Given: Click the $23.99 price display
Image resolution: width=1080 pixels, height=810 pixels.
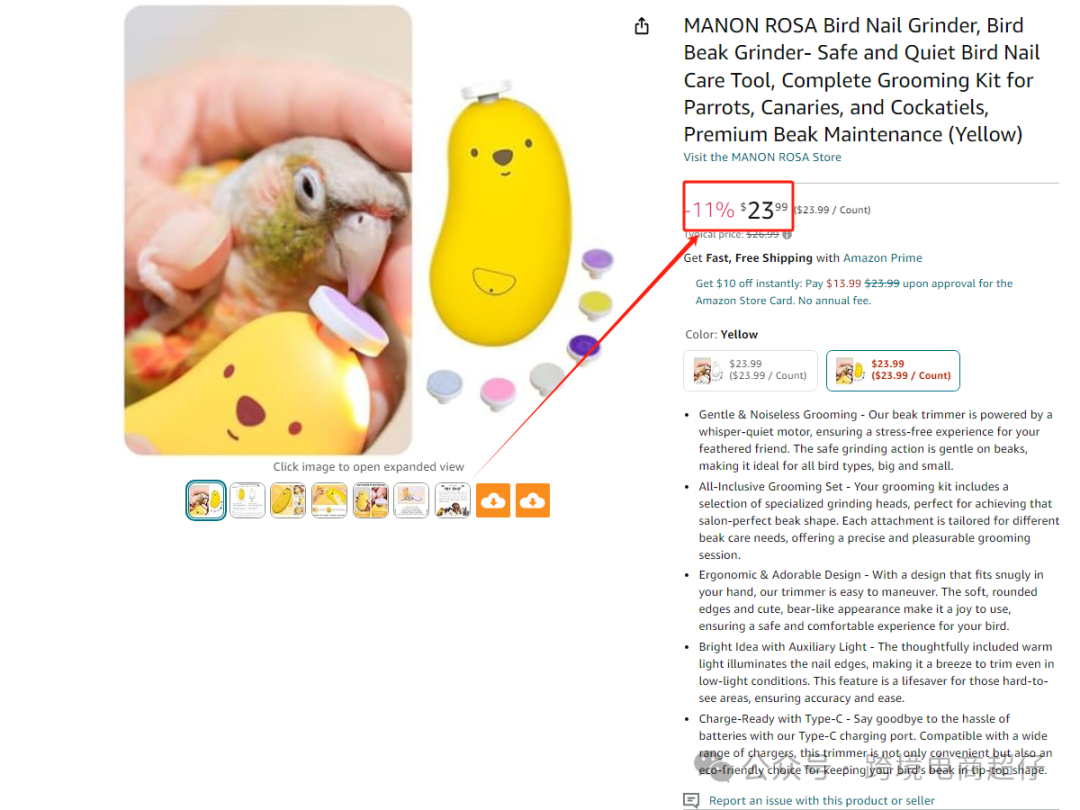Looking at the screenshot, I should coord(764,209).
